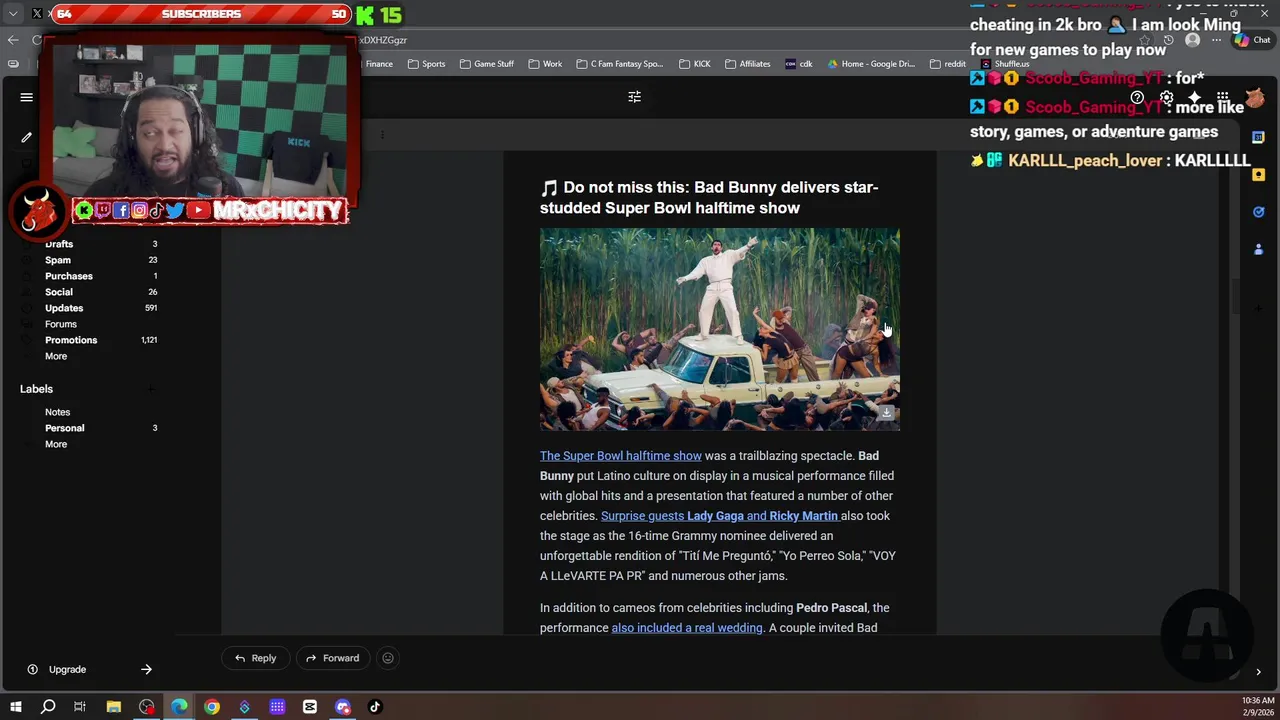The width and height of the screenshot is (1280, 720).
Task: Create new label plus icon
Action: pyautogui.click(x=151, y=389)
